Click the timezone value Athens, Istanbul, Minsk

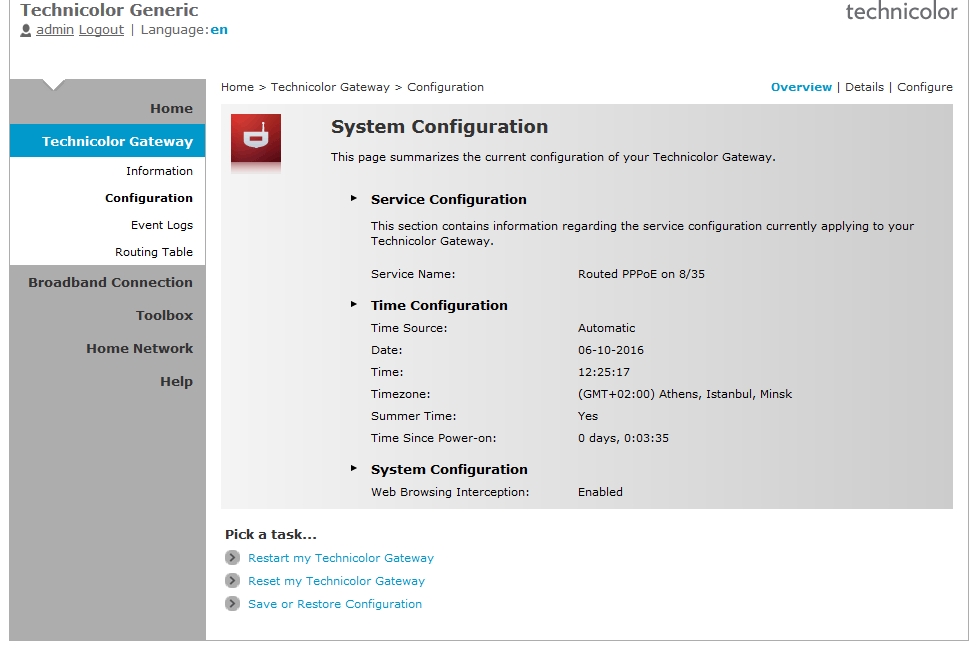[685, 394]
